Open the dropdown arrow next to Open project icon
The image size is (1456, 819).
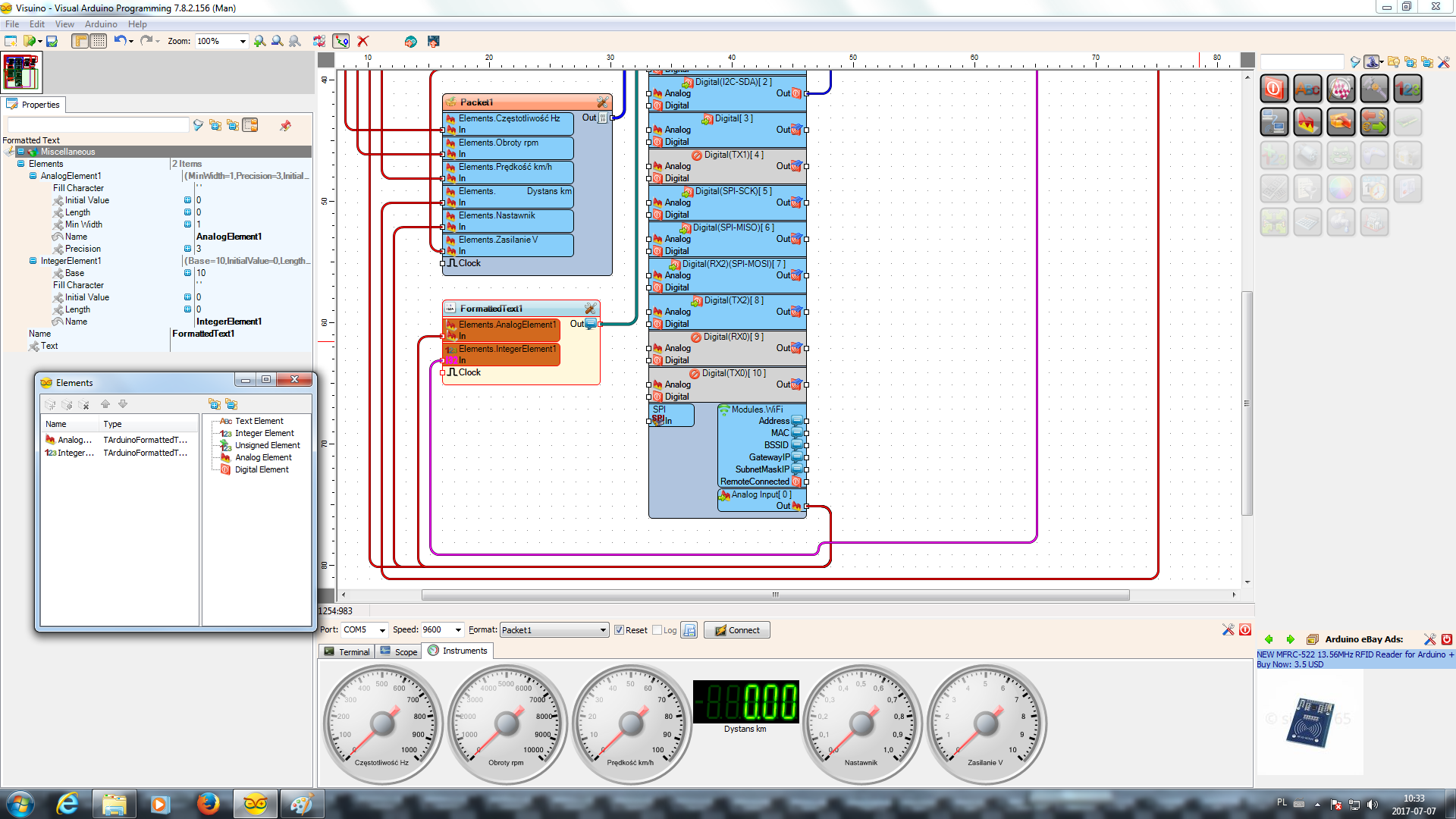(x=40, y=41)
